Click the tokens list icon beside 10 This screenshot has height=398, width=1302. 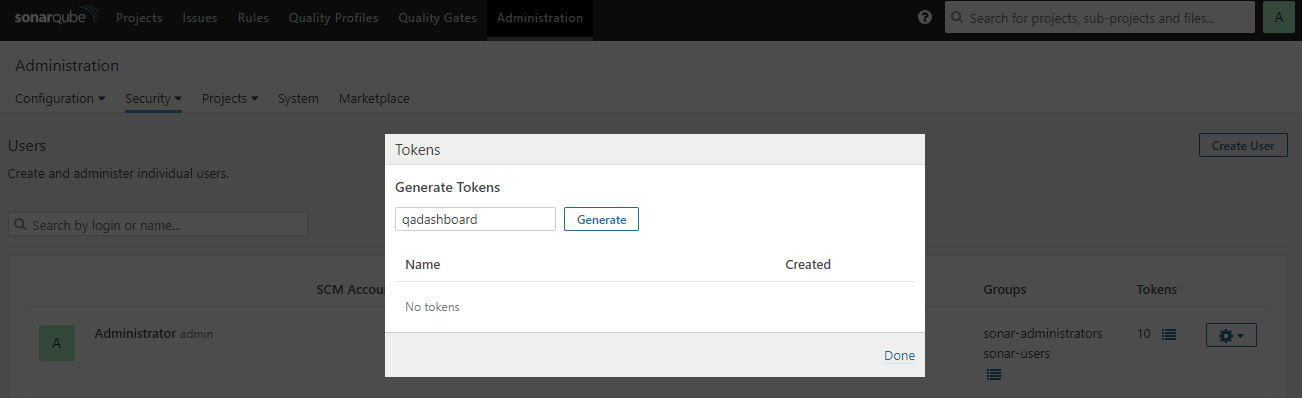[1168, 334]
